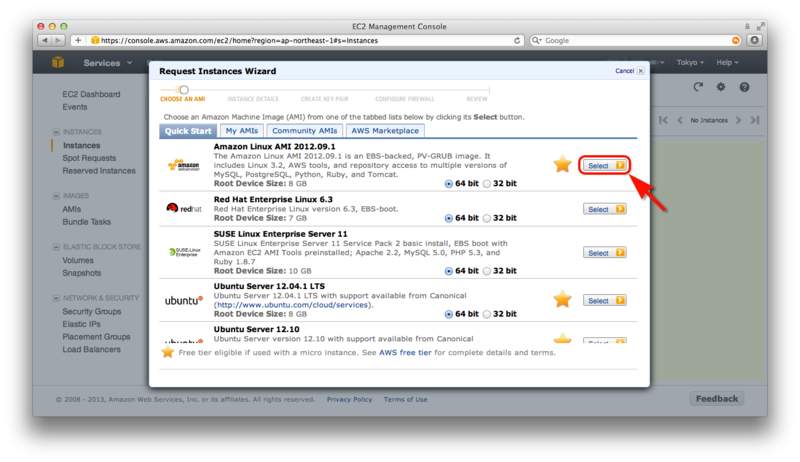Image resolution: width=800 pixels, height=462 pixels.
Task: Click the Feedback button
Action: [717, 399]
